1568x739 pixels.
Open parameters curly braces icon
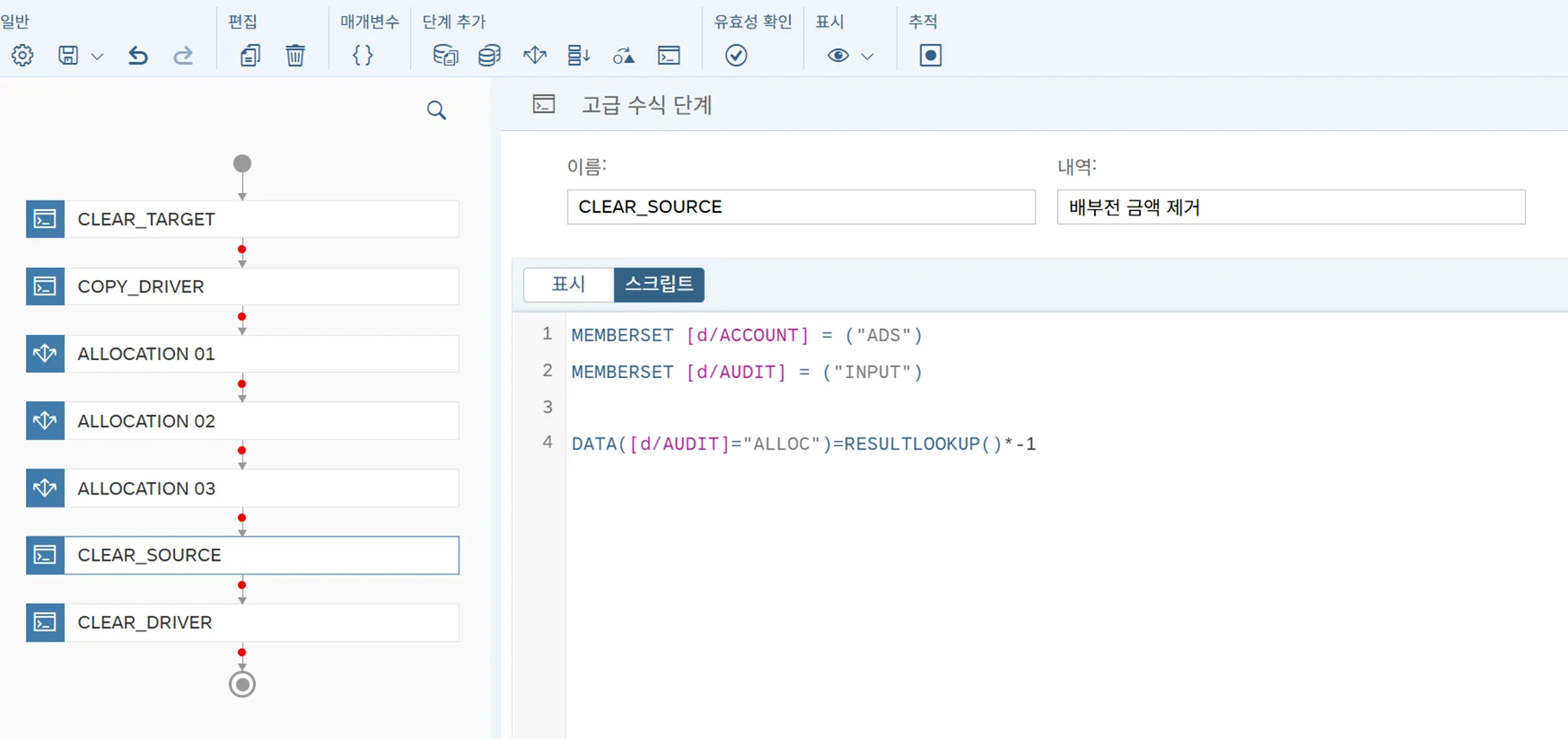click(363, 55)
